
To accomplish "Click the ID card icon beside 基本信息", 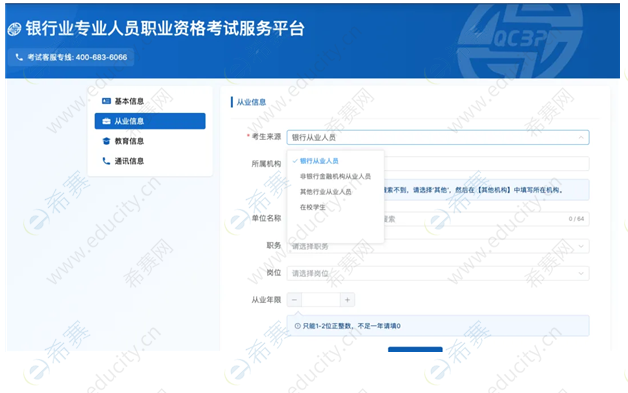I will point(106,101).
